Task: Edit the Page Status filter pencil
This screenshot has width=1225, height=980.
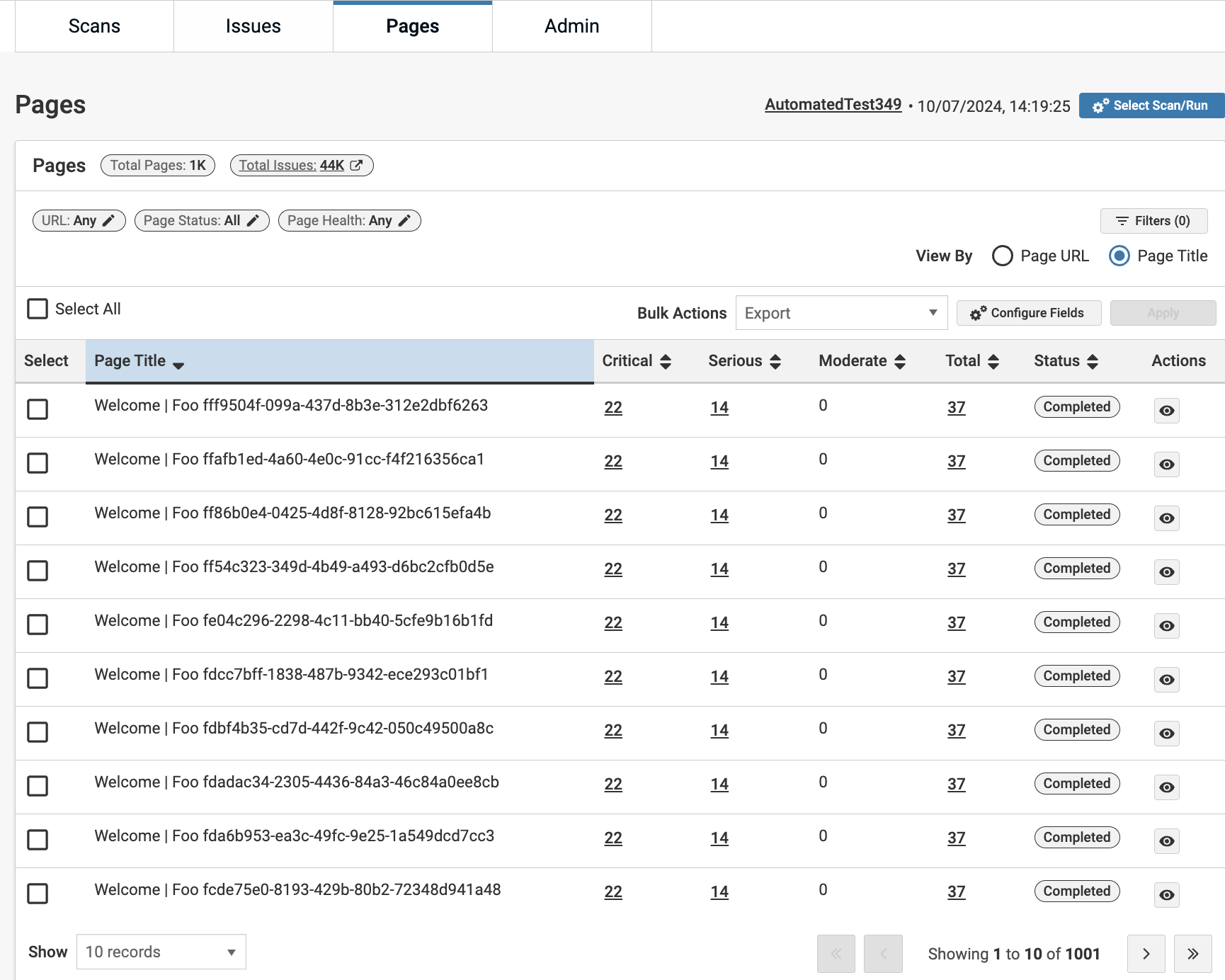Action: point(253,221)
